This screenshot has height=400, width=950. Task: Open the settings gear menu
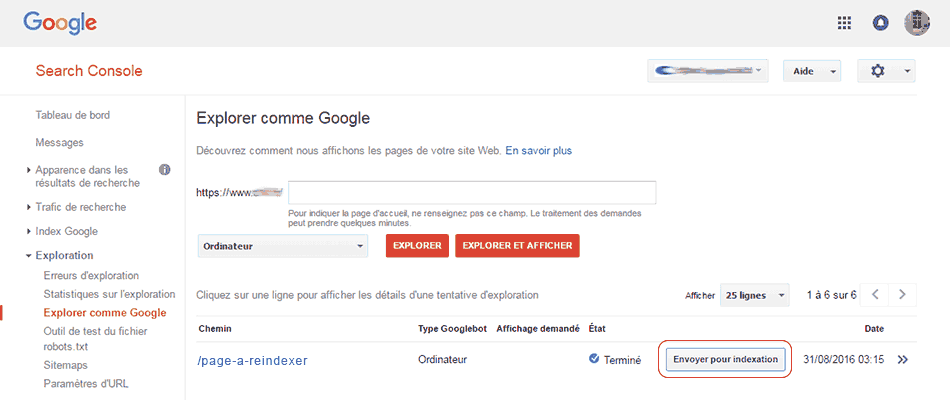pos(886,71)
